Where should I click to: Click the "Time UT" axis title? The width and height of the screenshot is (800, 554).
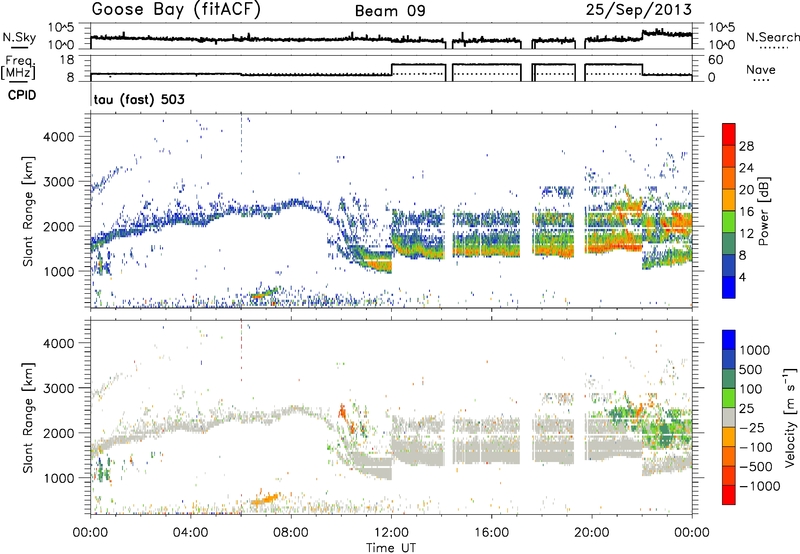click(x=391, y=548)
